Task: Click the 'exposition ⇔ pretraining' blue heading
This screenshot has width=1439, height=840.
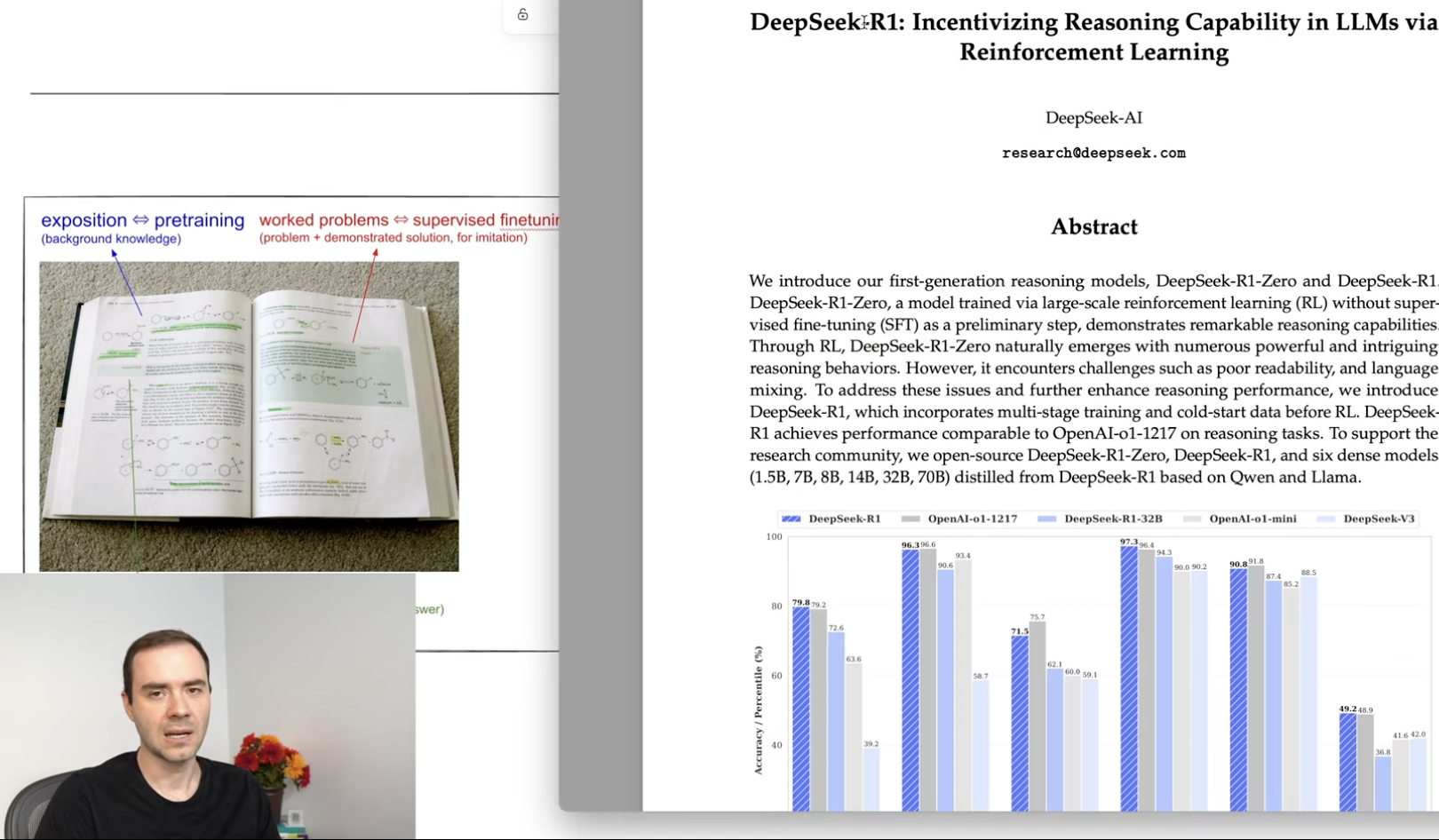Action: pos(142,220)
